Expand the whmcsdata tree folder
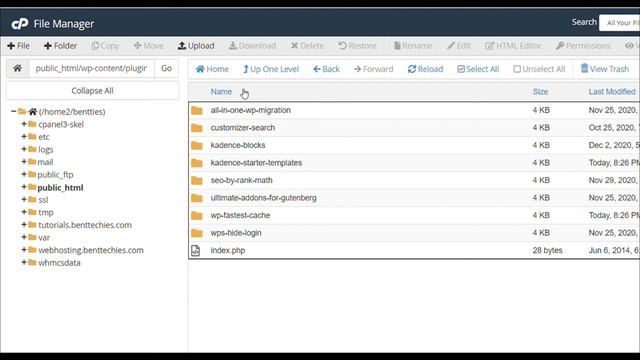 (24, 262)
